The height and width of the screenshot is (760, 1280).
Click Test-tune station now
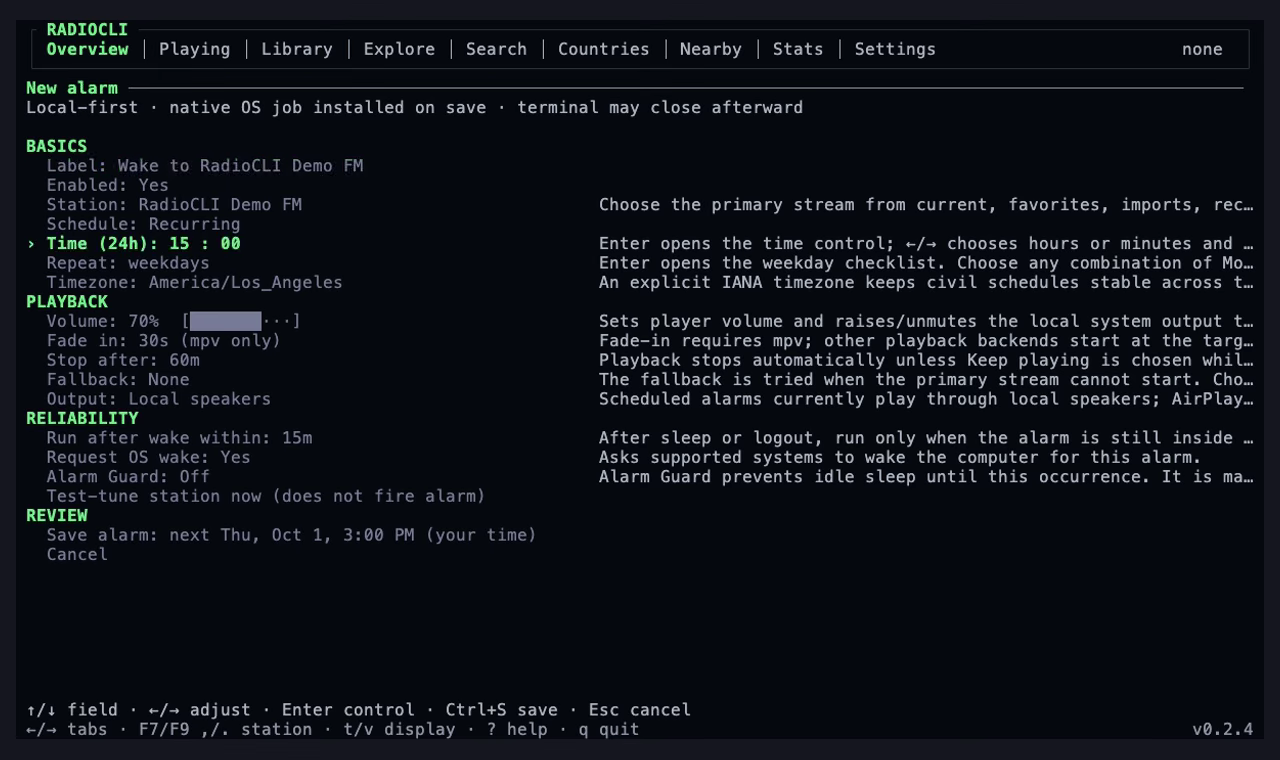266,496
